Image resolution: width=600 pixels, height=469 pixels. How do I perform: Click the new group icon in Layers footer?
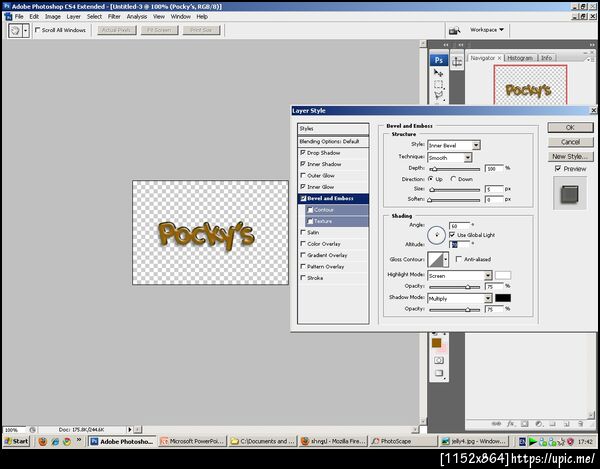click(553, 424)
